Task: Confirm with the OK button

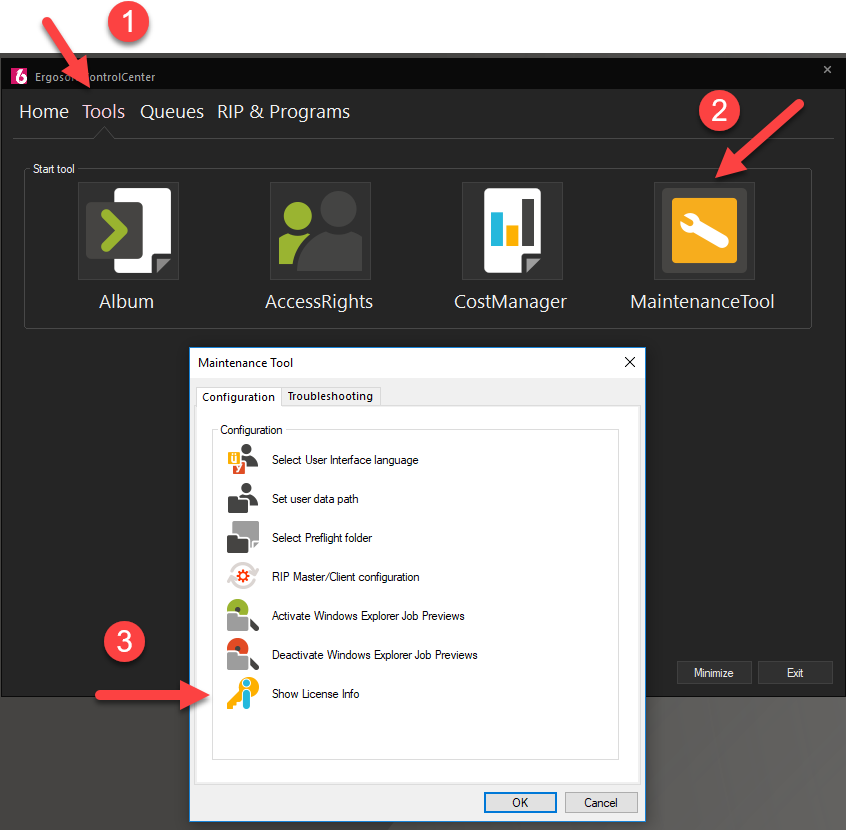Action: click(520, 802)
